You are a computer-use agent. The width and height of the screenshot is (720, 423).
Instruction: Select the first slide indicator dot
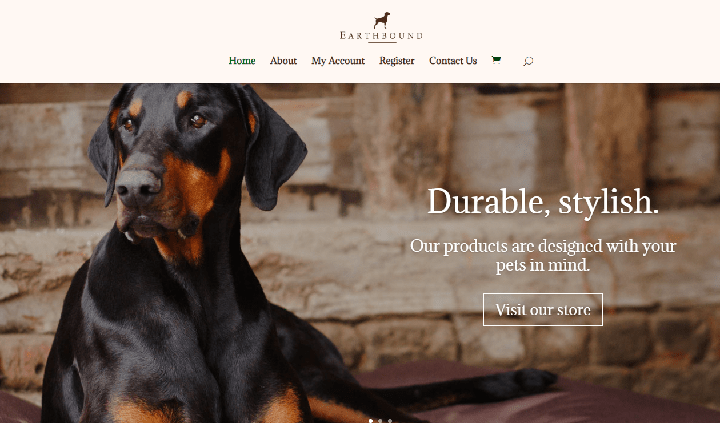click(x=371, y=420)
